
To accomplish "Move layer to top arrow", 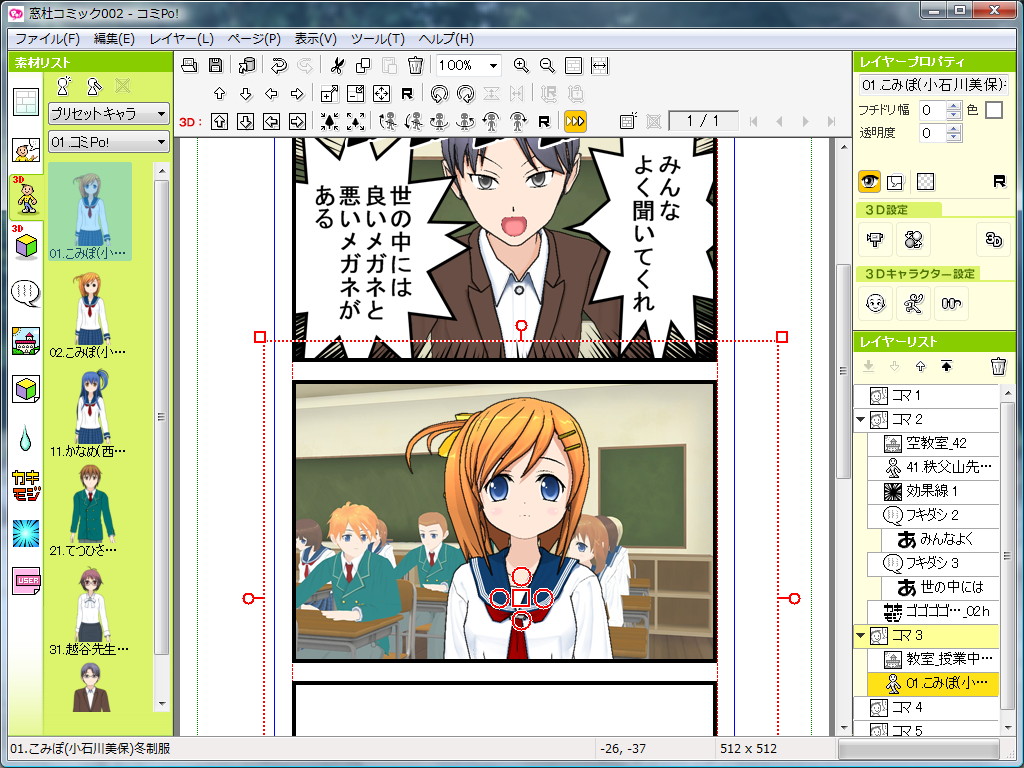I will click(946, 366).
